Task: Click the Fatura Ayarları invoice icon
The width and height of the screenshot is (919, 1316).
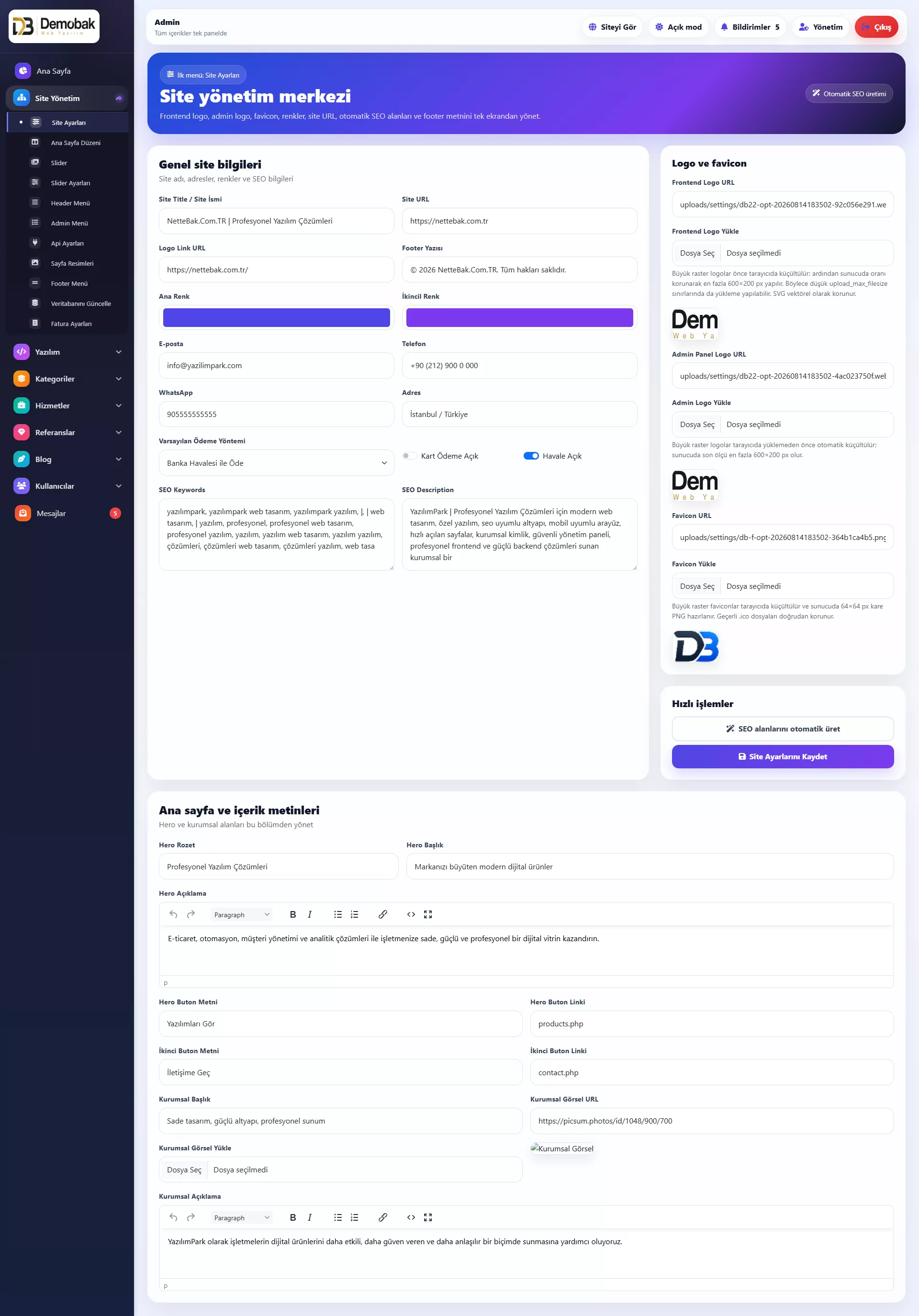Action: tap(35, 323)
